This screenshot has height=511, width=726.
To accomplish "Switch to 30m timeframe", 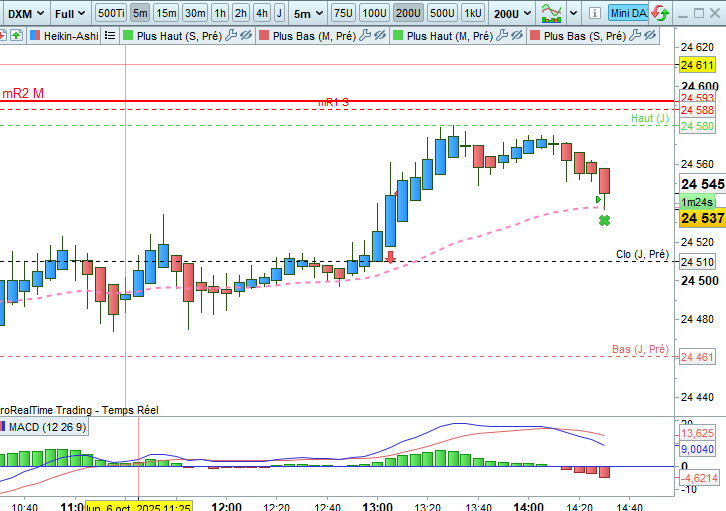I will pos(195,13).
